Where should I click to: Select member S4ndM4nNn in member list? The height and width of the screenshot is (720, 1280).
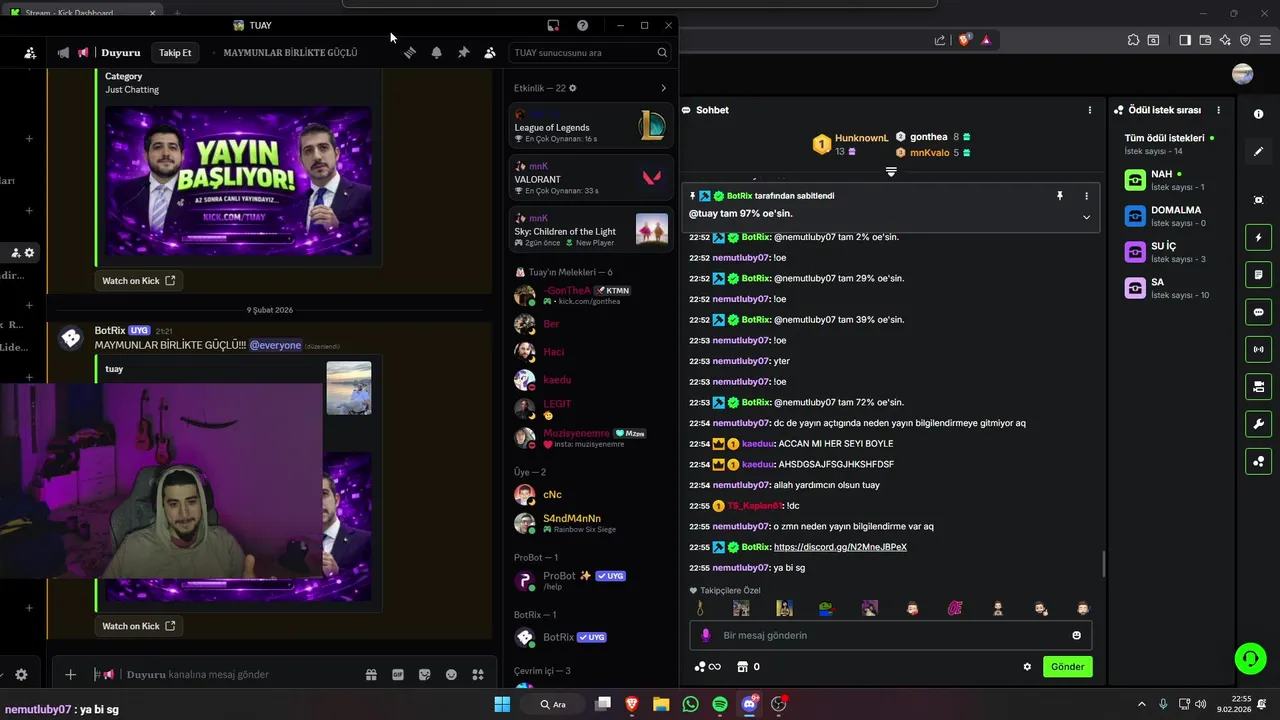click(590, 523)
